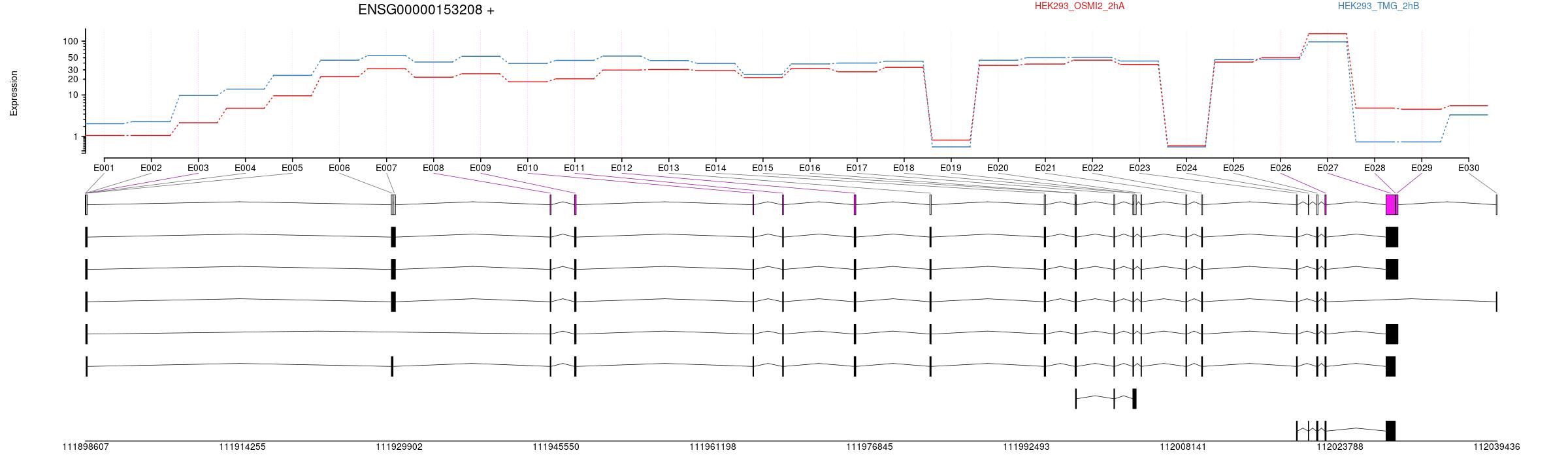
Task: Click exon label E002
Action: pos(151,168)
